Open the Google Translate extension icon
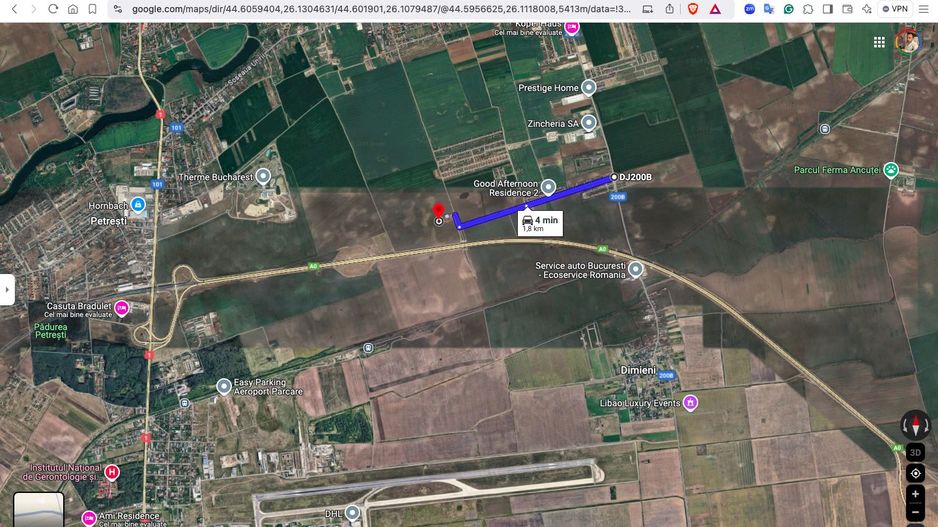Image resolution: width=938 pixels, height=527 pixels. coord(769,9)
